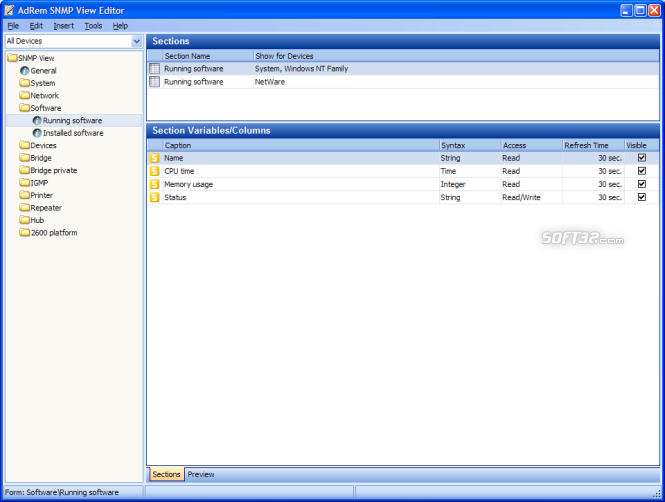This screenshot has width=665, height=502.
Task: Toggle Visible checkbox for Status row
Action: pos(642,197)
